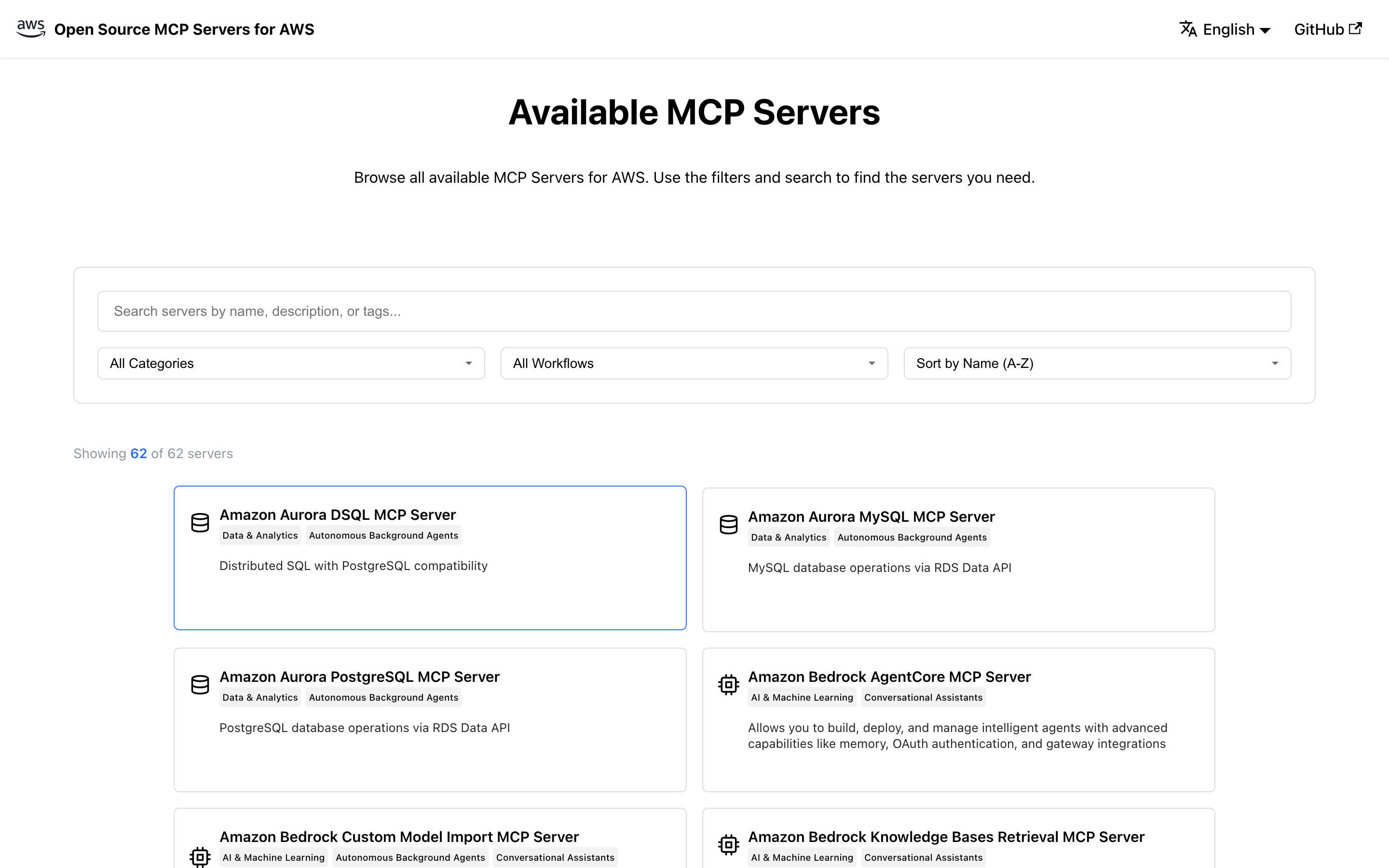Open the GitHub link
This screenshot has width=1389, height=868.
(x=1328, y=29)
